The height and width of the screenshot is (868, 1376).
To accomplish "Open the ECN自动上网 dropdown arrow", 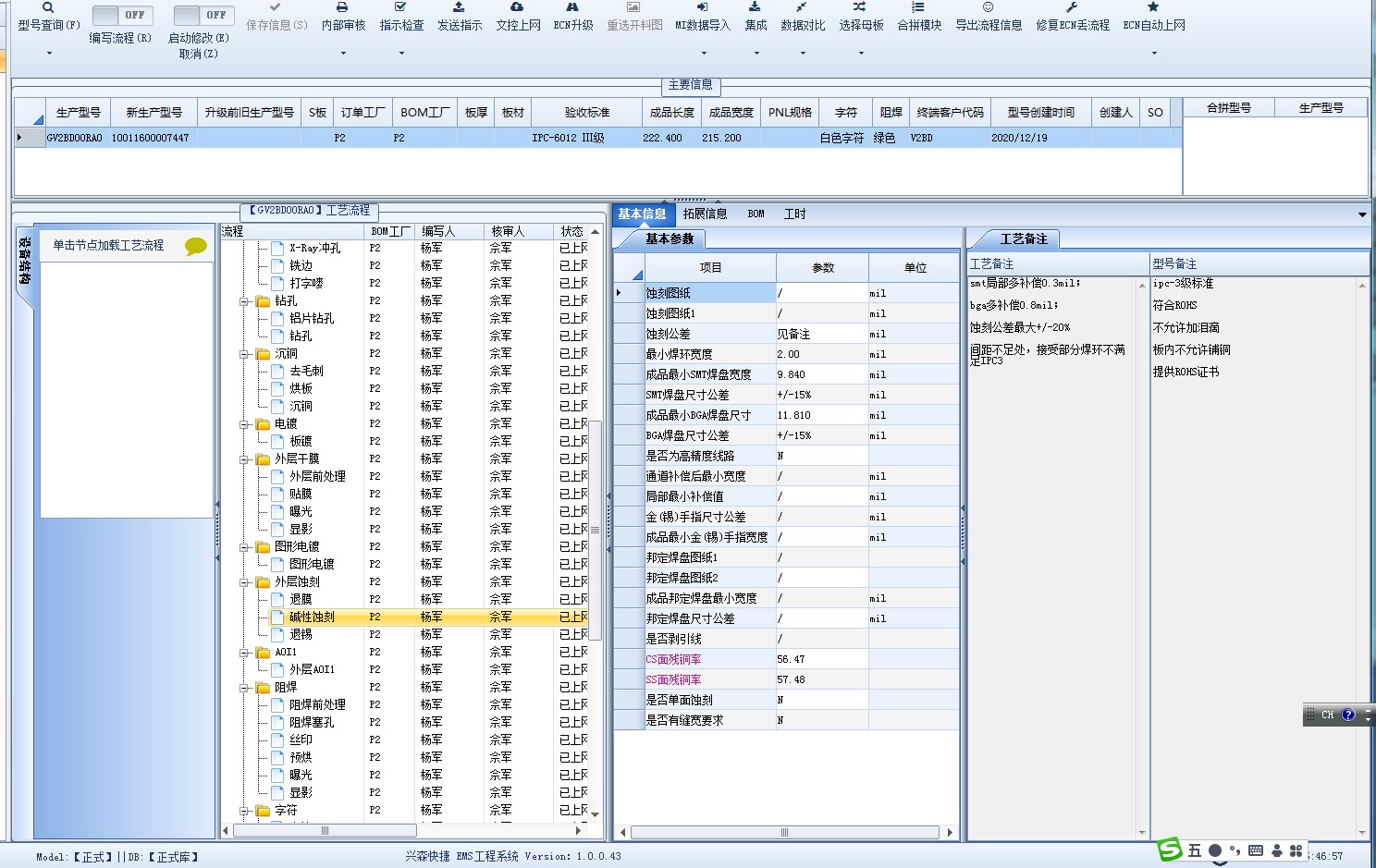I will (1154, 53).
